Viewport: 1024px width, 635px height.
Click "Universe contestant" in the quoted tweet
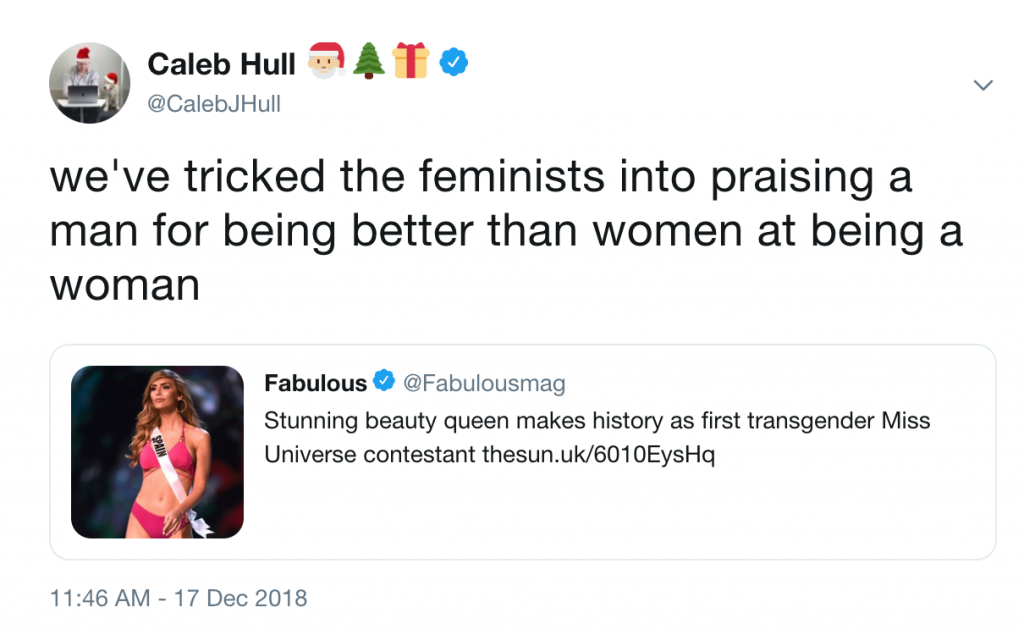(x=369, y=455)
